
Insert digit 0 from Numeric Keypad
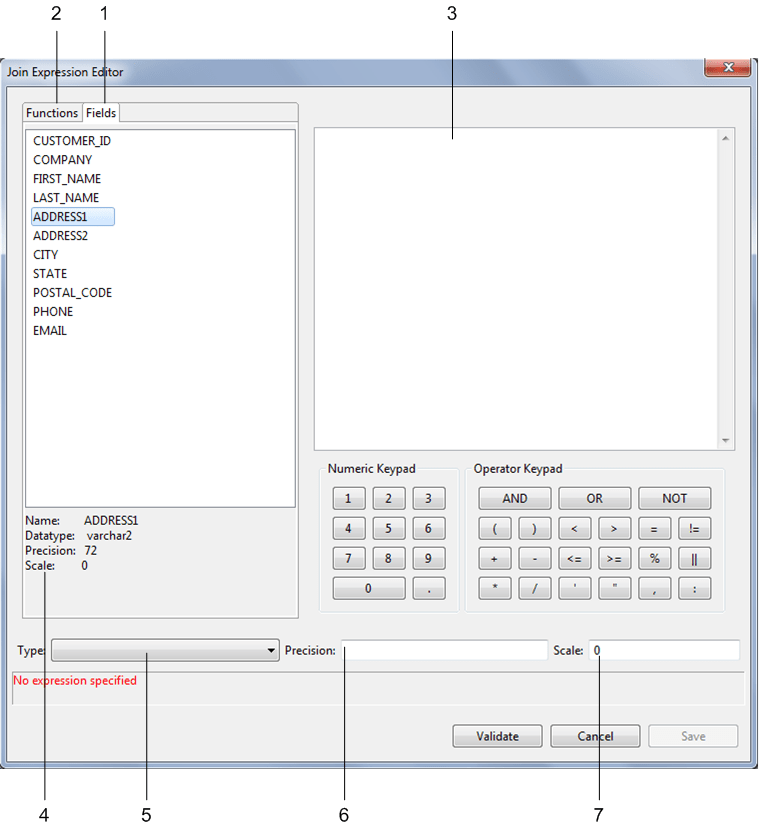point(369,589)
